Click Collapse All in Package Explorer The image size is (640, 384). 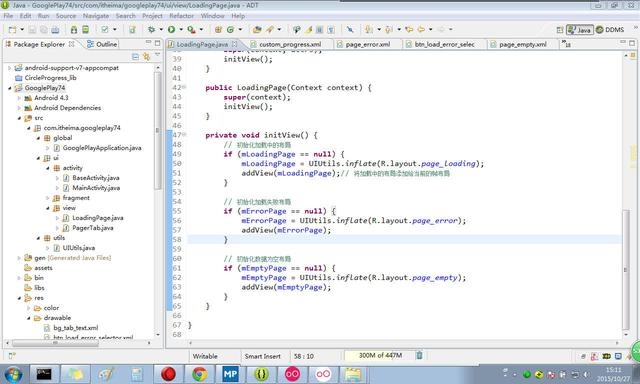click(136, 56)
